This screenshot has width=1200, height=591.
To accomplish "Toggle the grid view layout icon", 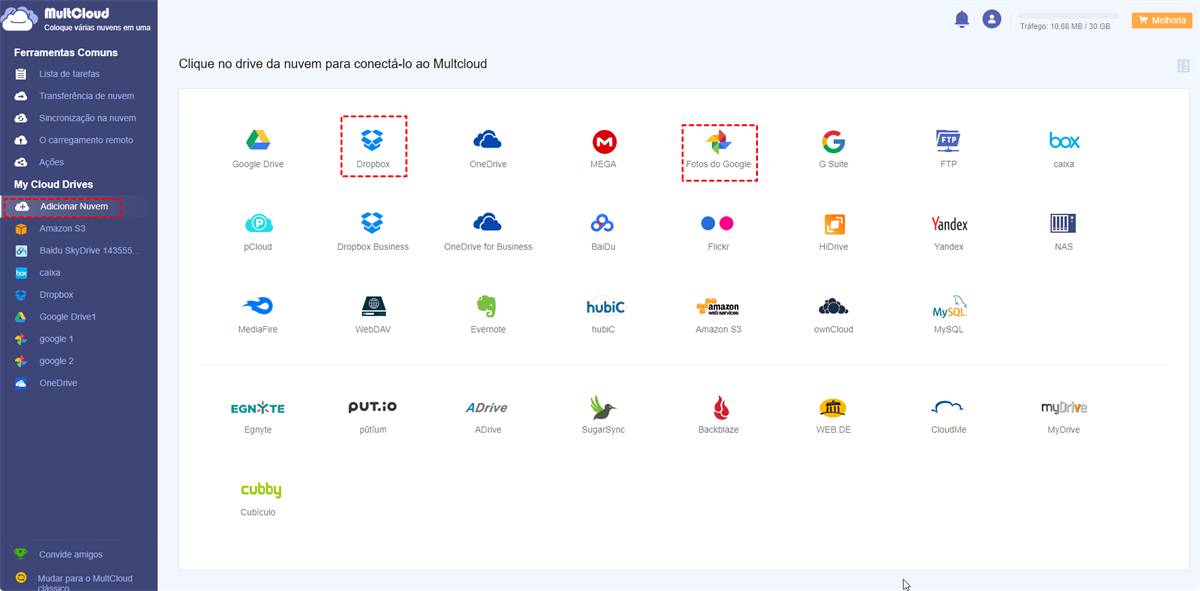I will point(1184,66).
